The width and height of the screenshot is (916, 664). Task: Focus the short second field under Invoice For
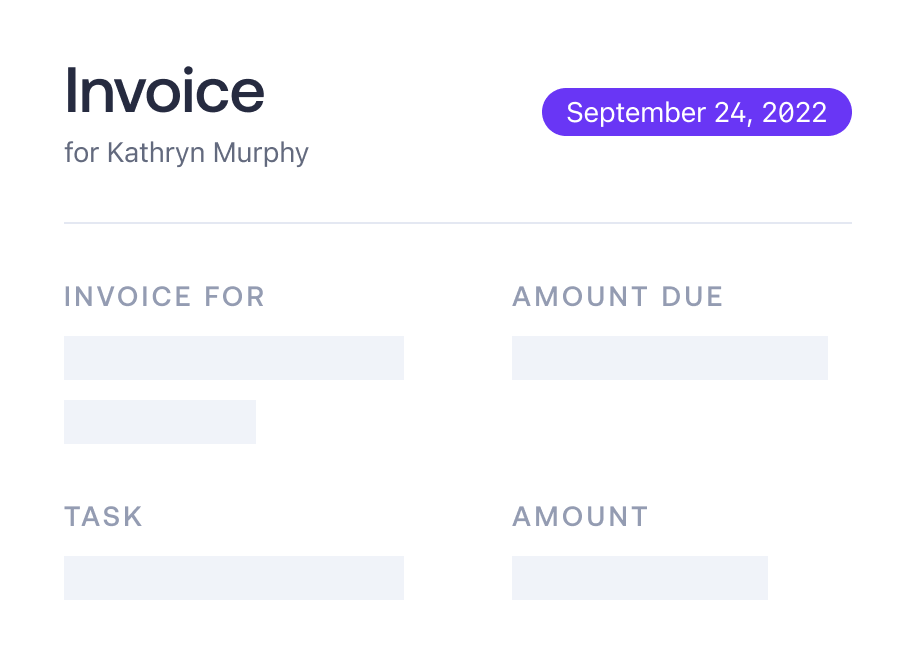(x=160, y=422)
